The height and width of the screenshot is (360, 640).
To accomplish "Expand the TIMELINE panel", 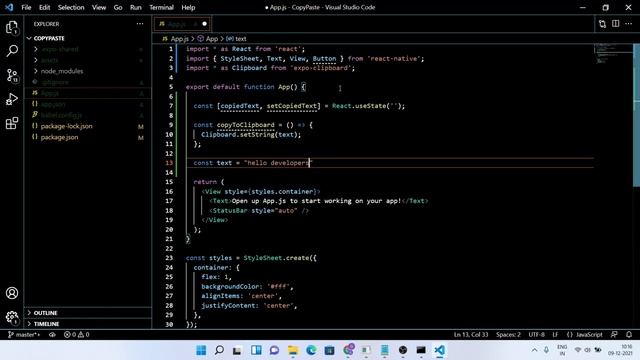I will (87, 324).
